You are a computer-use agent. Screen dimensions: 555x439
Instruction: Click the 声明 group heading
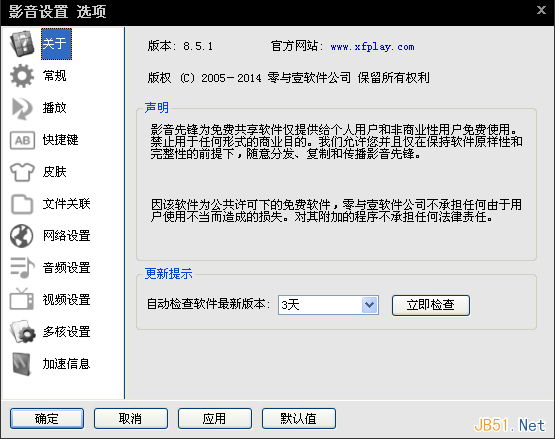click(157, 107)
